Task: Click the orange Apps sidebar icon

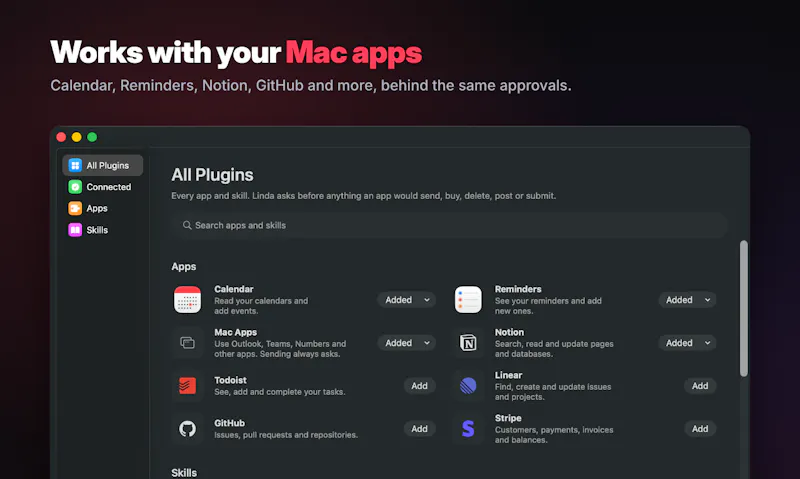Action: pos(75,208)
